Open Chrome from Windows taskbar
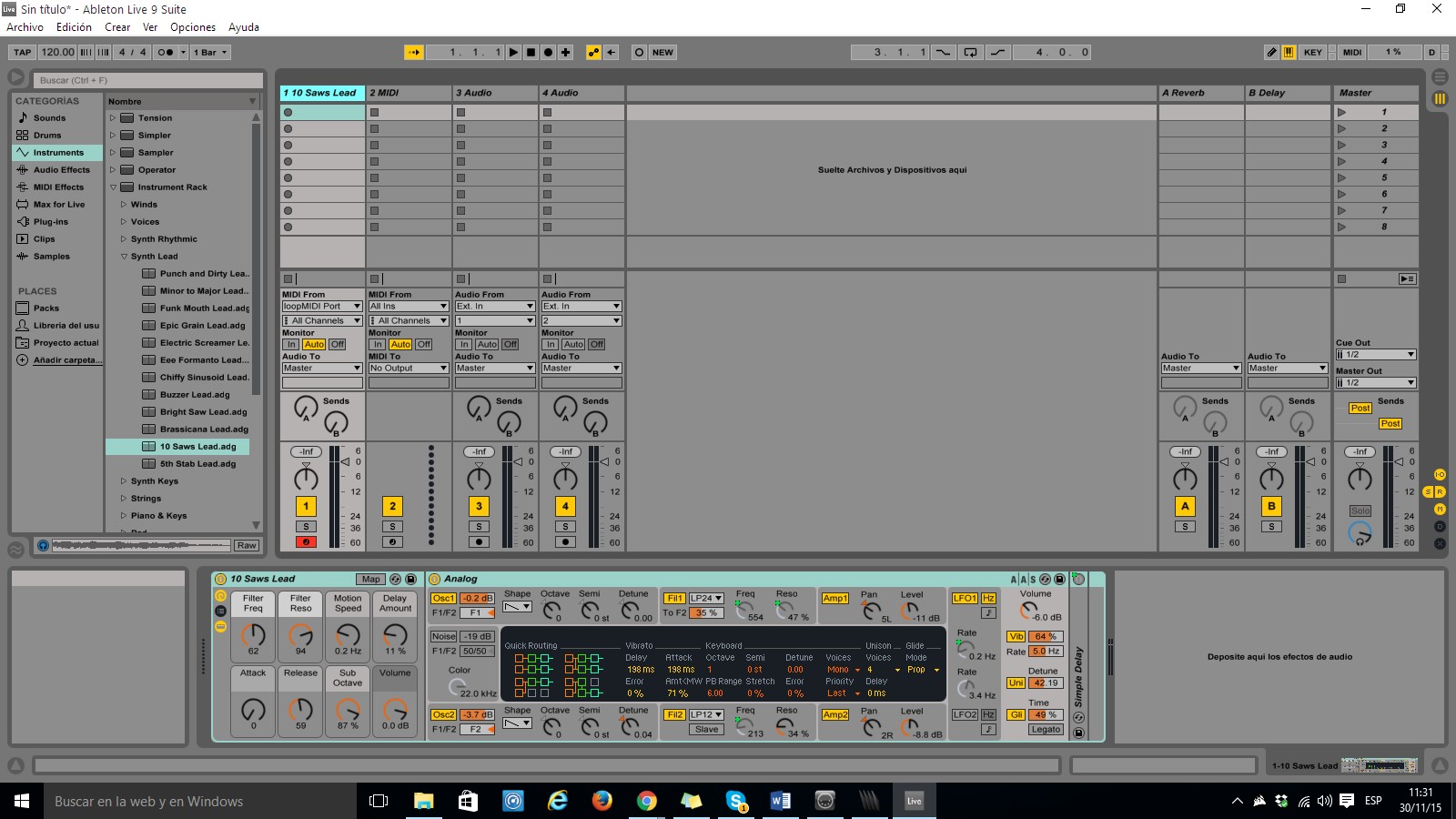 646,801
